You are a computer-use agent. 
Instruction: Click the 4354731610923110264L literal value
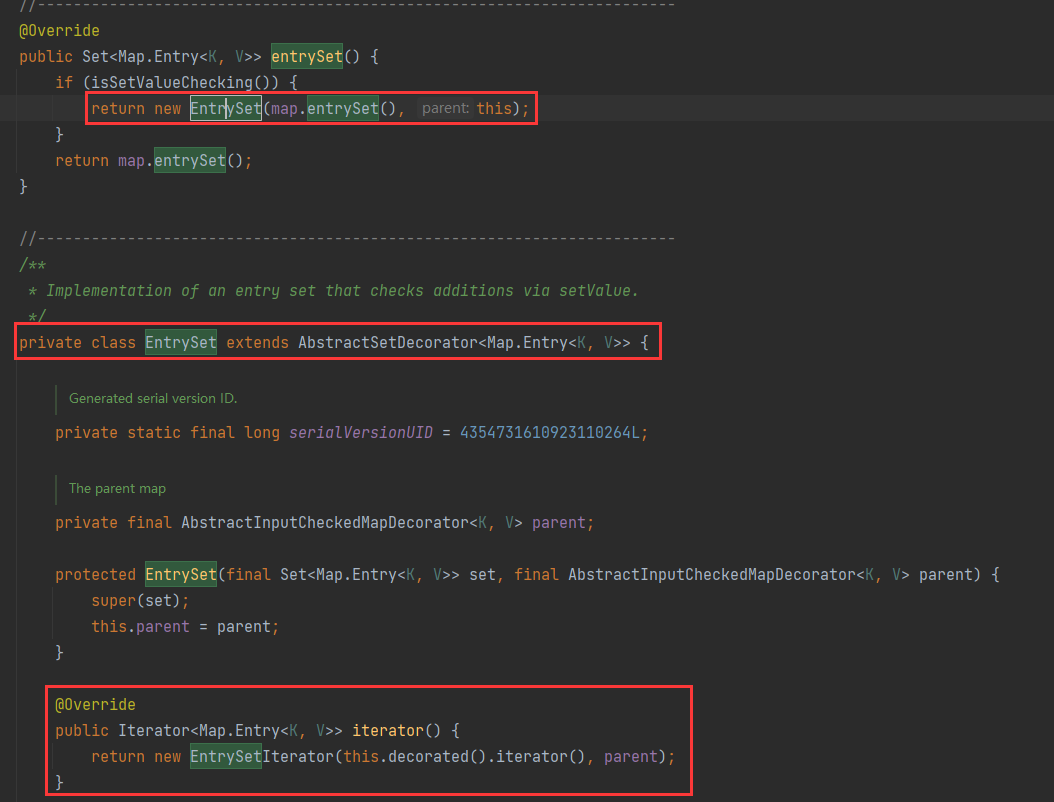click(550, 432)
